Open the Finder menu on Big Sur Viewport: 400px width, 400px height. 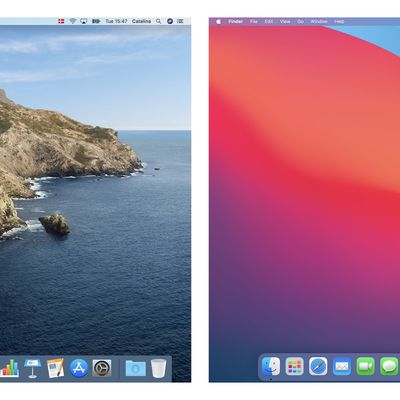click(x=236, y=22)
